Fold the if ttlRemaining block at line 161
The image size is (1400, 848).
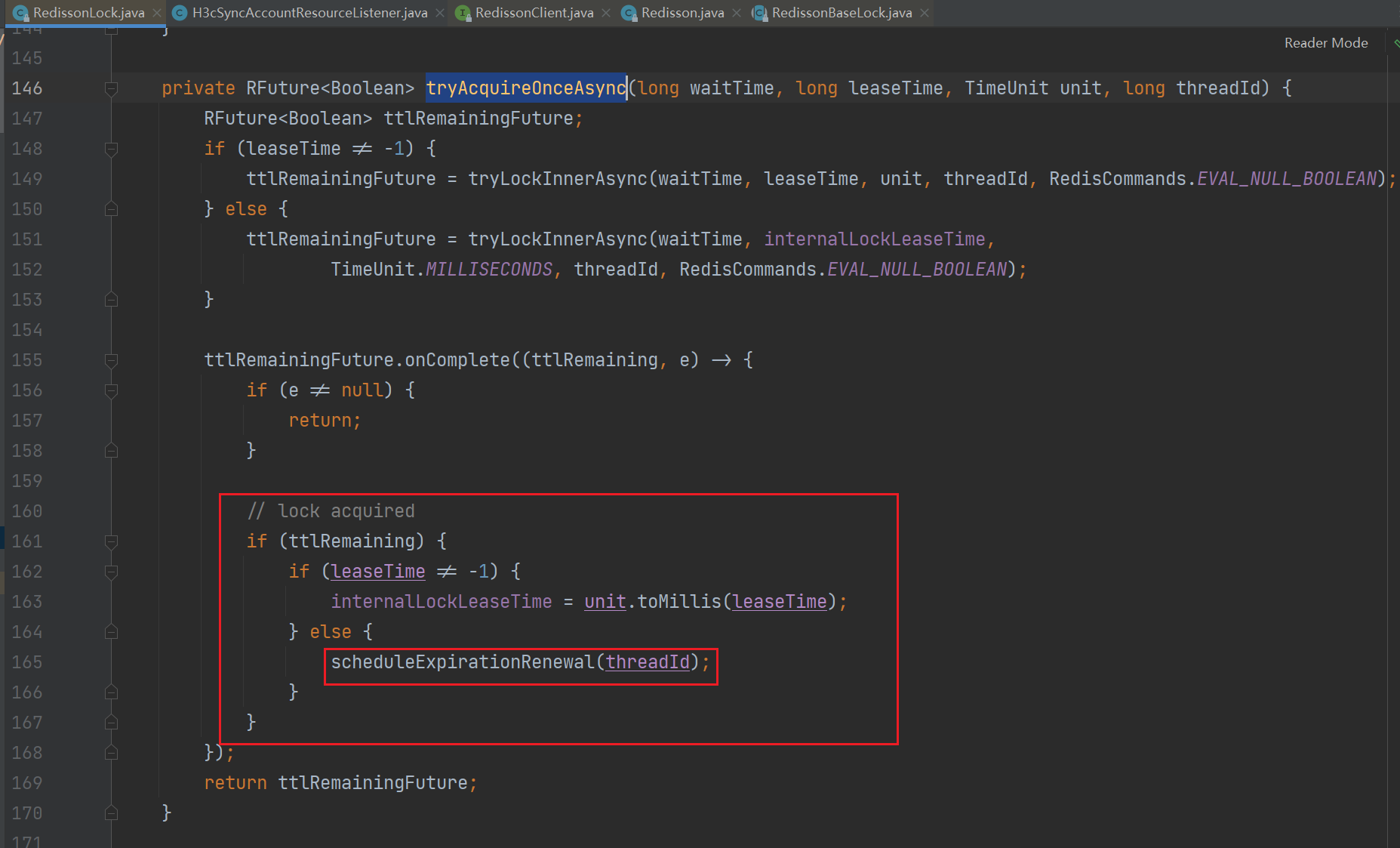[111, 541]
